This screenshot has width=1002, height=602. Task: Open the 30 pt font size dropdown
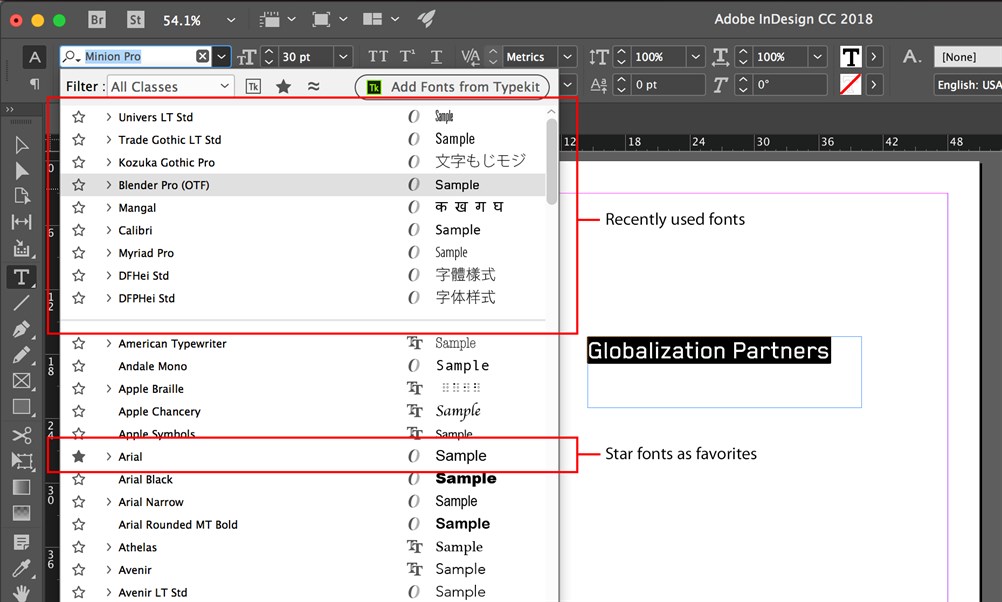[x=341, y=57]
